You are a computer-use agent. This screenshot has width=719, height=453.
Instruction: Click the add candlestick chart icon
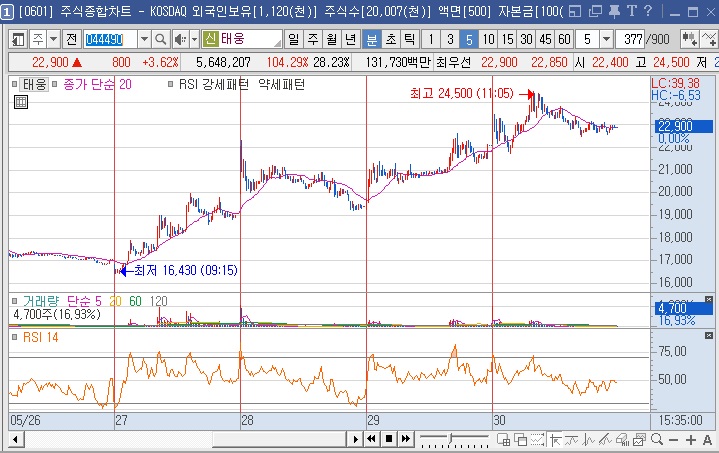(x=689, y=39)
